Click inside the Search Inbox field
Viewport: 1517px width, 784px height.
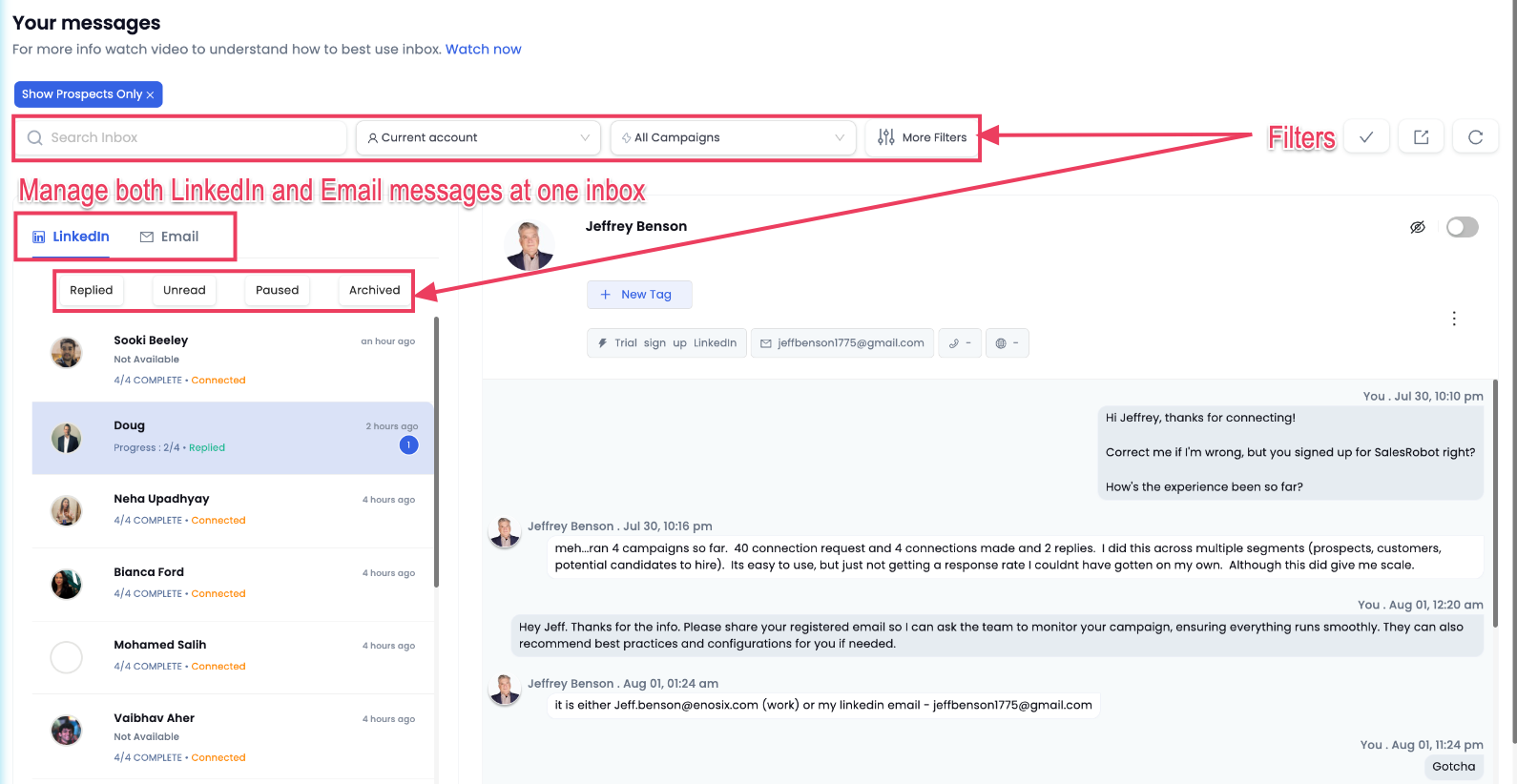pos(181,137)
